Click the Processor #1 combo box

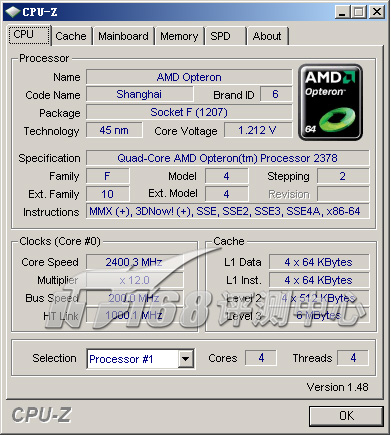point(140,359)
